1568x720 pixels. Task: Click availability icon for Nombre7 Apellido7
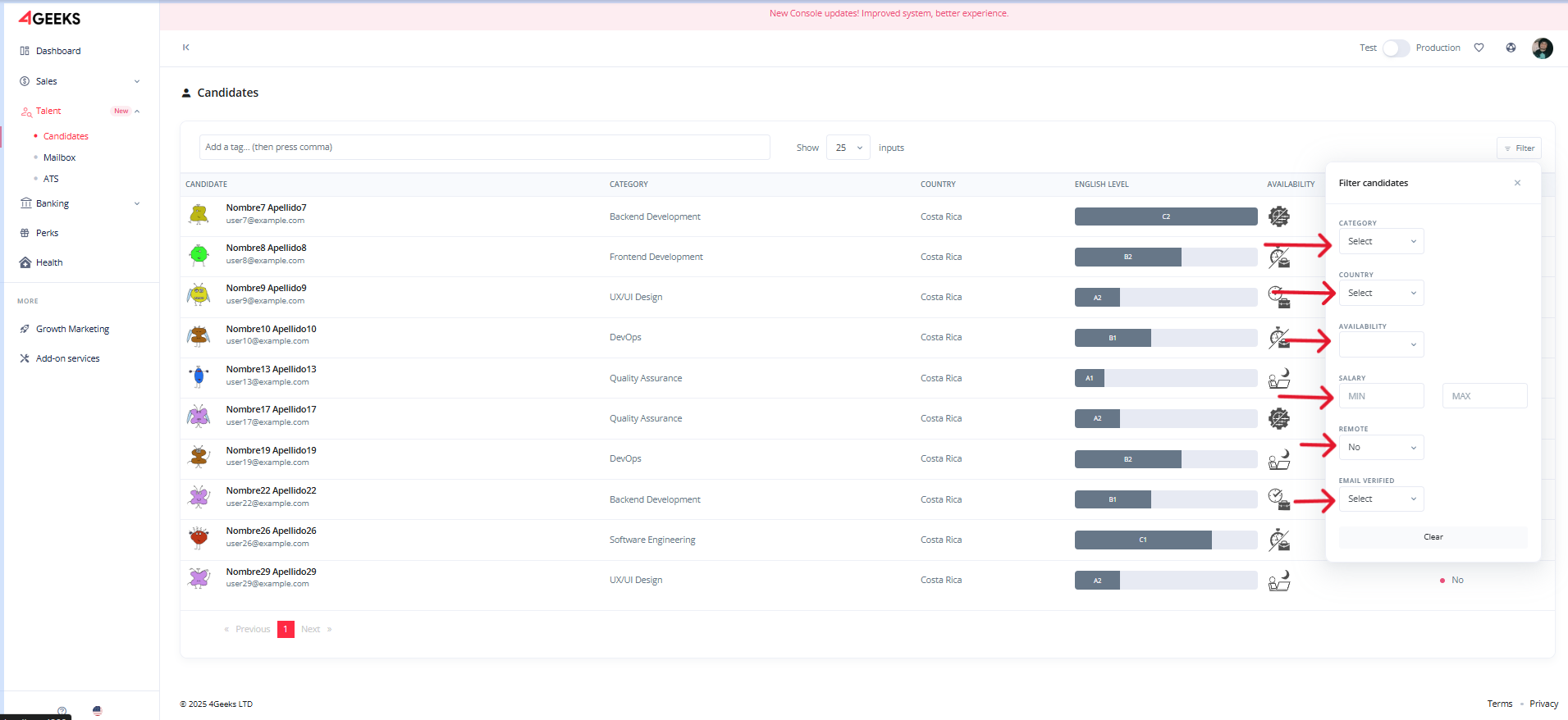pyautogui.click(x=1278, y=216)
